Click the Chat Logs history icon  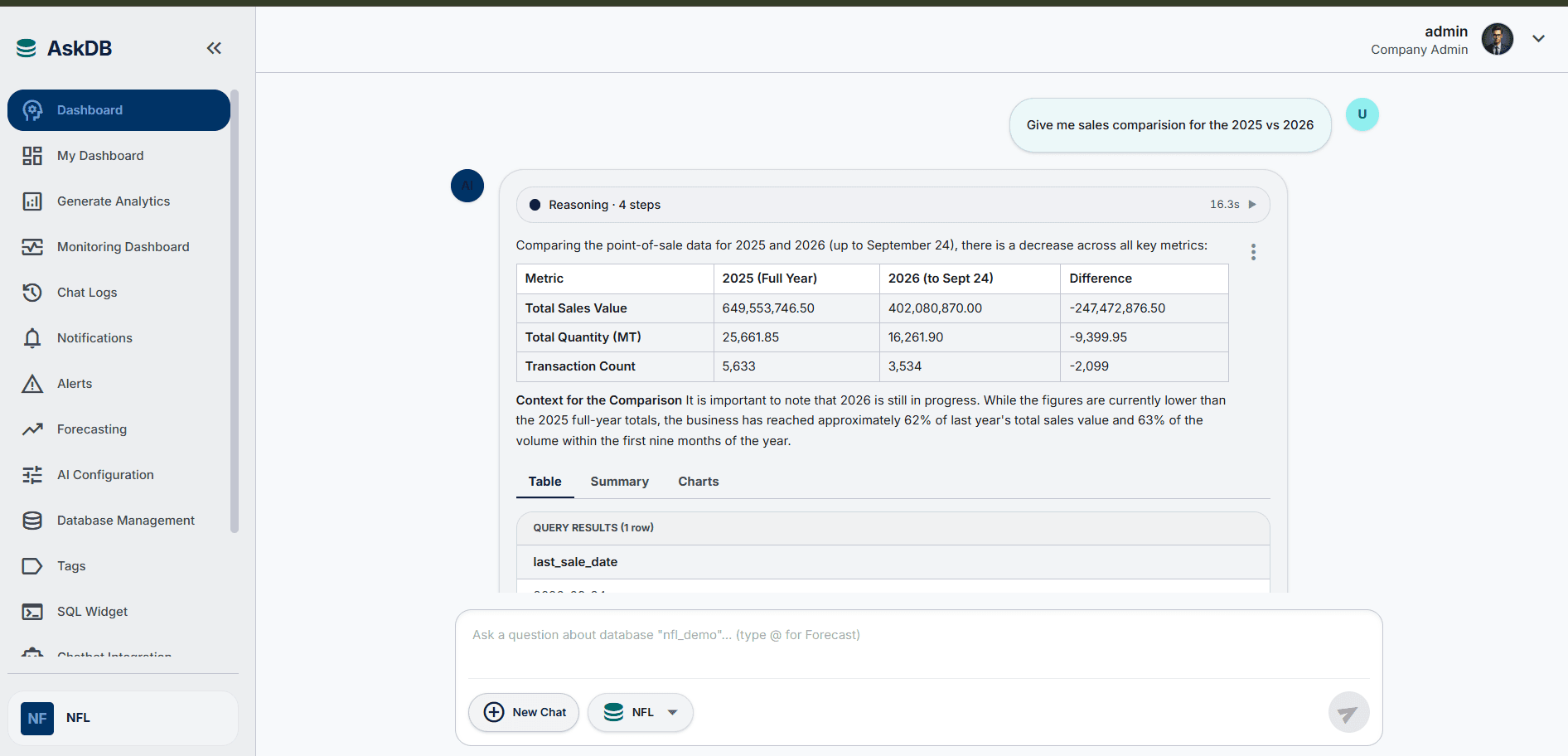click(x=32, y=293)
